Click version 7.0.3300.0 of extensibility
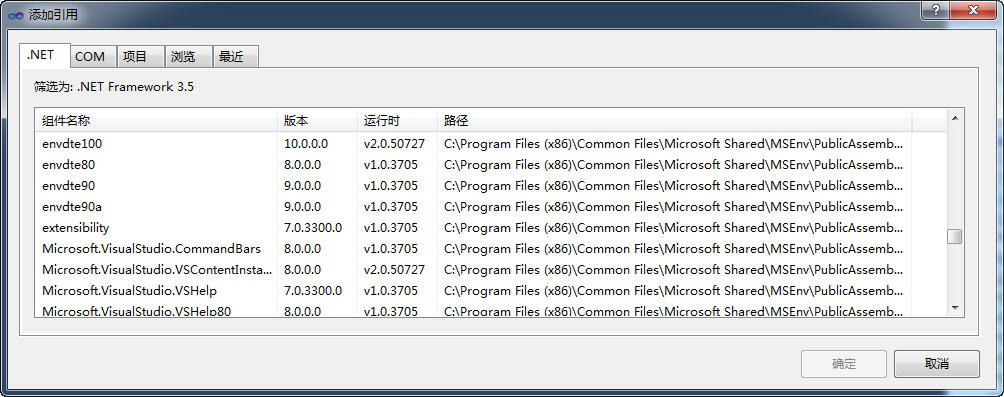 click(313, 228)
